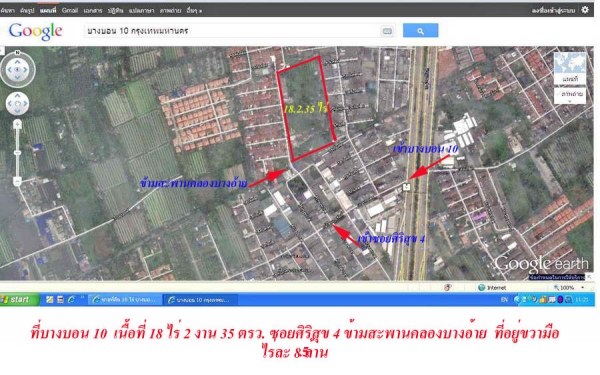Switch to map view via แผนที่ thumbnail

570,68
